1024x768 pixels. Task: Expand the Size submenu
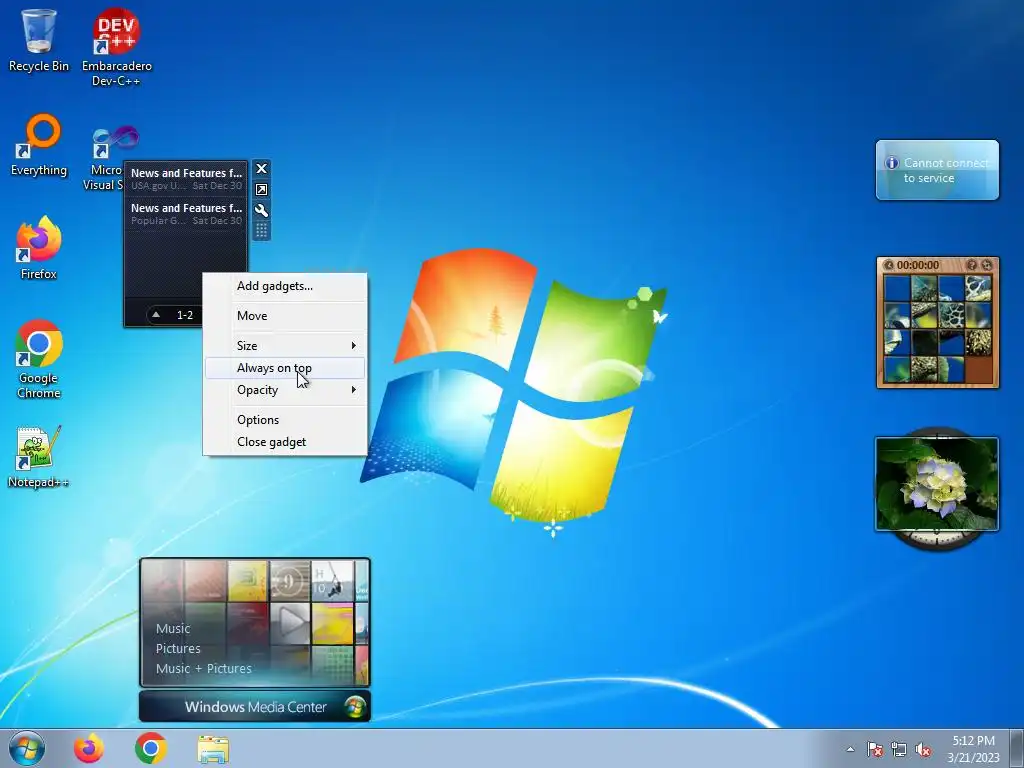pyautogui.click(x=285, y=345)
